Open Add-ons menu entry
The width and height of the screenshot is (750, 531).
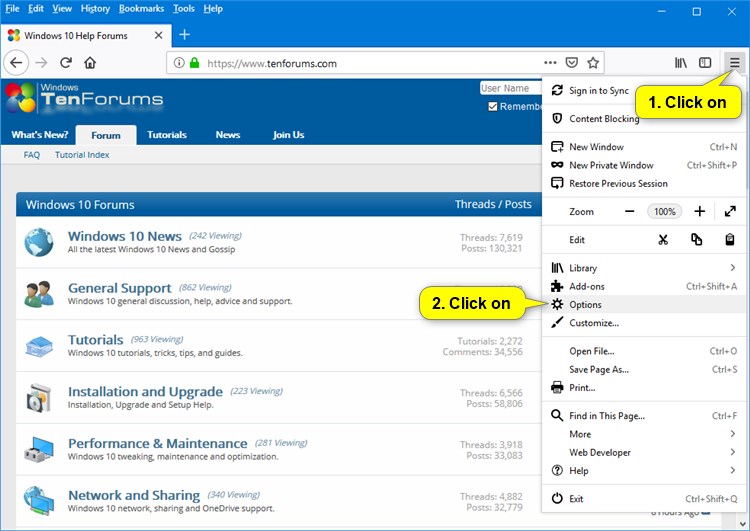pyautogui.click(x=644, y=286)
